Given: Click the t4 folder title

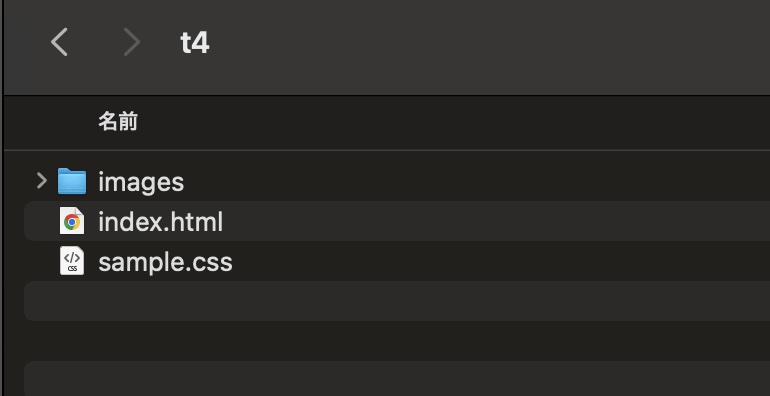Looking at the screenshot, I should (x=195, y=43).
